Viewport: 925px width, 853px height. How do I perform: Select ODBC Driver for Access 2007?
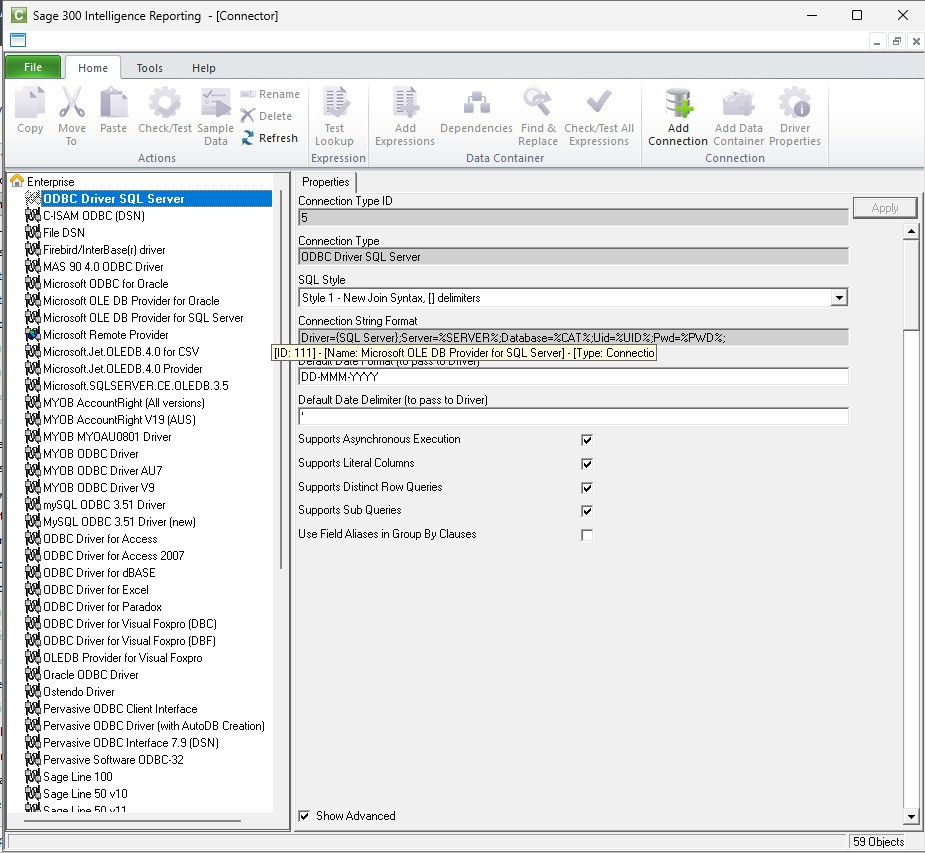pos(114,556)
